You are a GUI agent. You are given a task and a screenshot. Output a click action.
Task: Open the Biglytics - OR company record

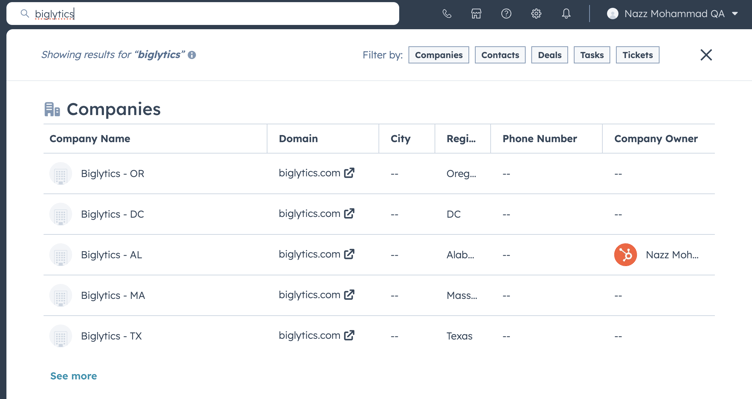[112, 174]
